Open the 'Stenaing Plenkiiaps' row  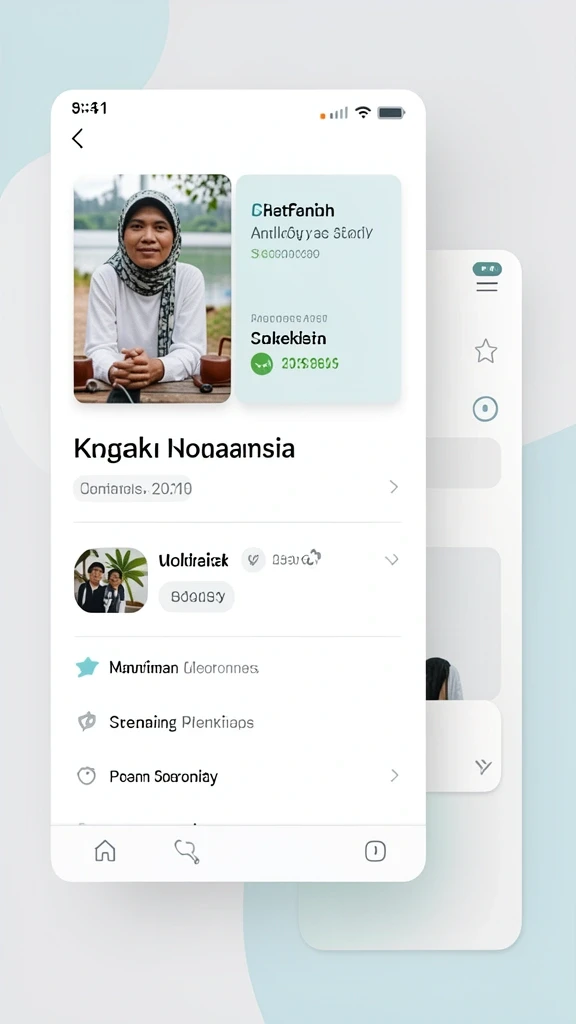tap(237, 722)
